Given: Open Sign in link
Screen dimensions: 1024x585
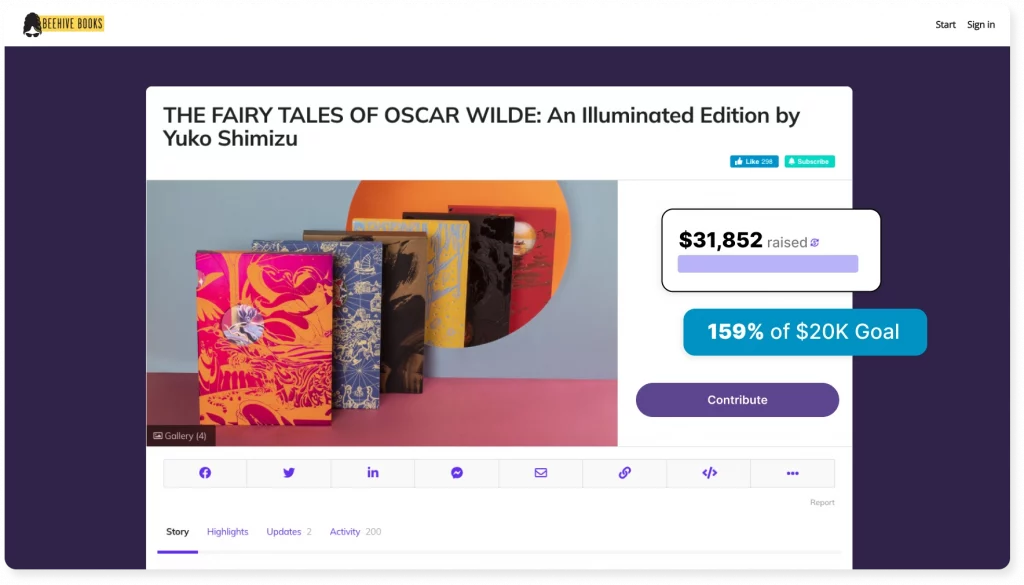Looking at the screenshot, I should [981, 25].
